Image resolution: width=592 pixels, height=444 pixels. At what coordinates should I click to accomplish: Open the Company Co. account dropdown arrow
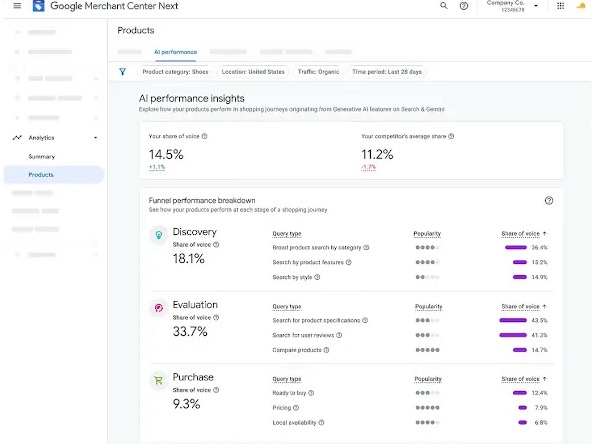[x=536, y=6]
